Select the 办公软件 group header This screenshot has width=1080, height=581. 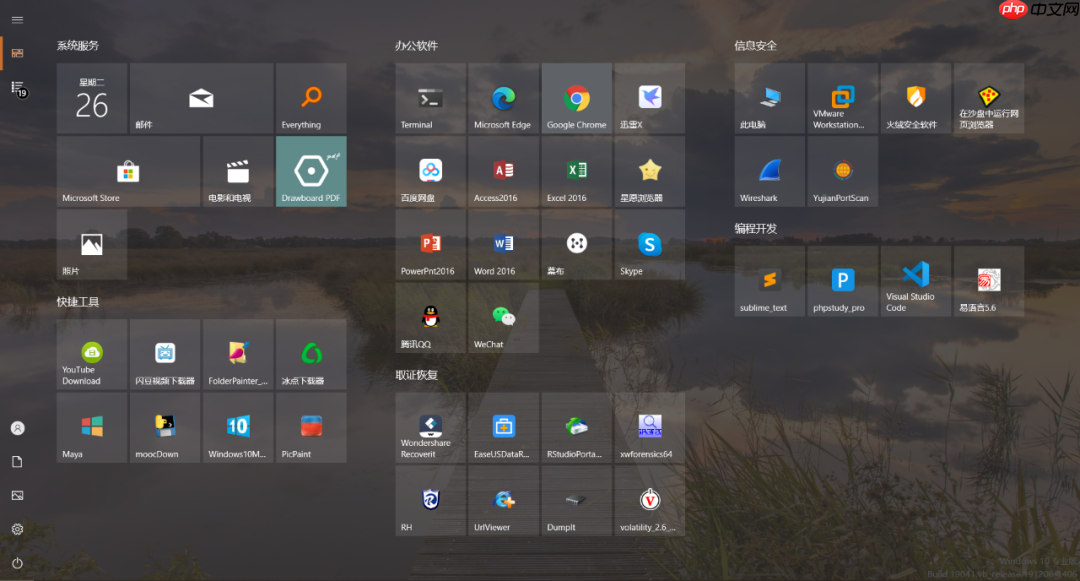tap(416, 46)
